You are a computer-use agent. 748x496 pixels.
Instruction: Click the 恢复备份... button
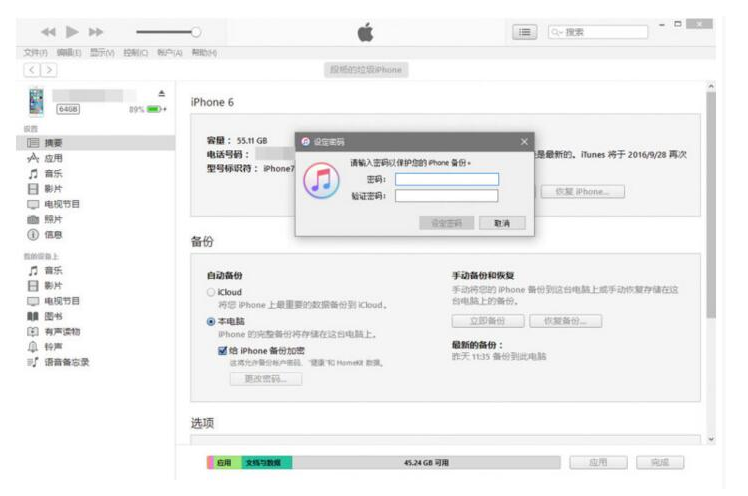pos(565,321)
